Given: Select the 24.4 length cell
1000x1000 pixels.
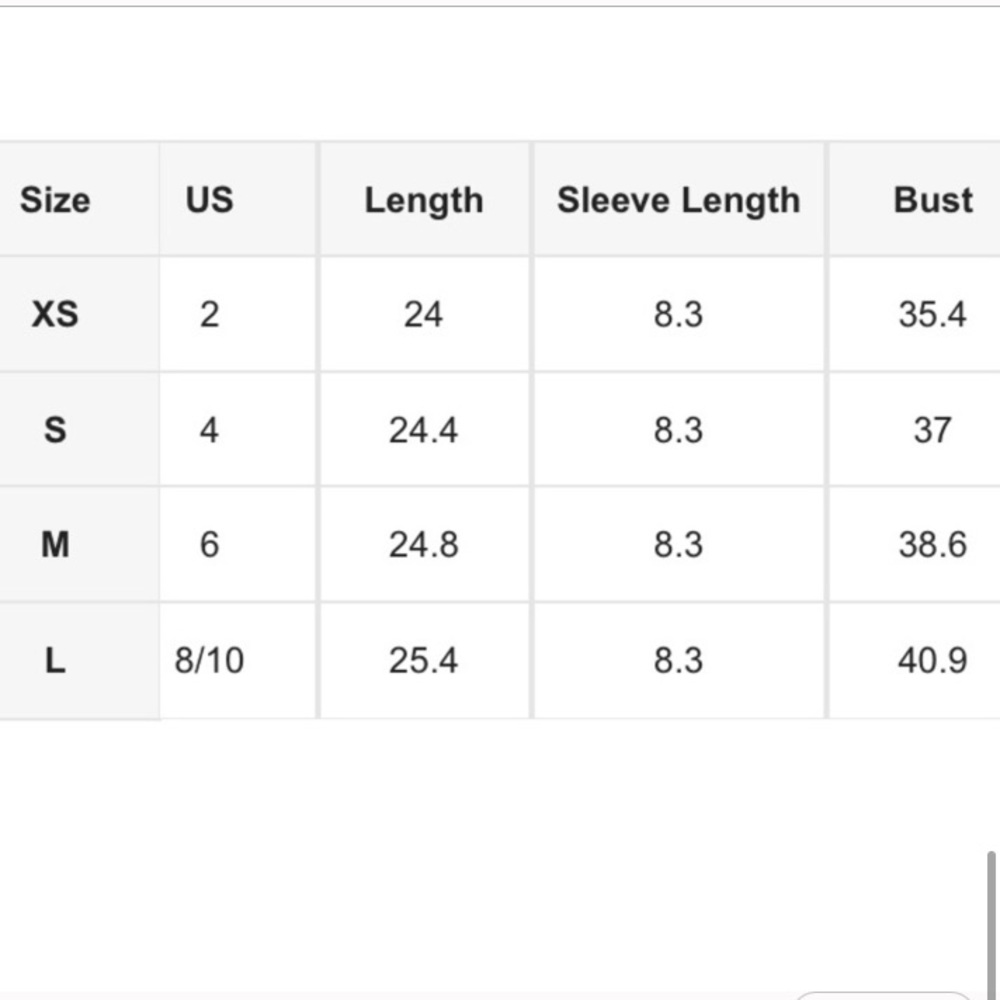Looking at the screenshot, I should [x=424, y=429].
